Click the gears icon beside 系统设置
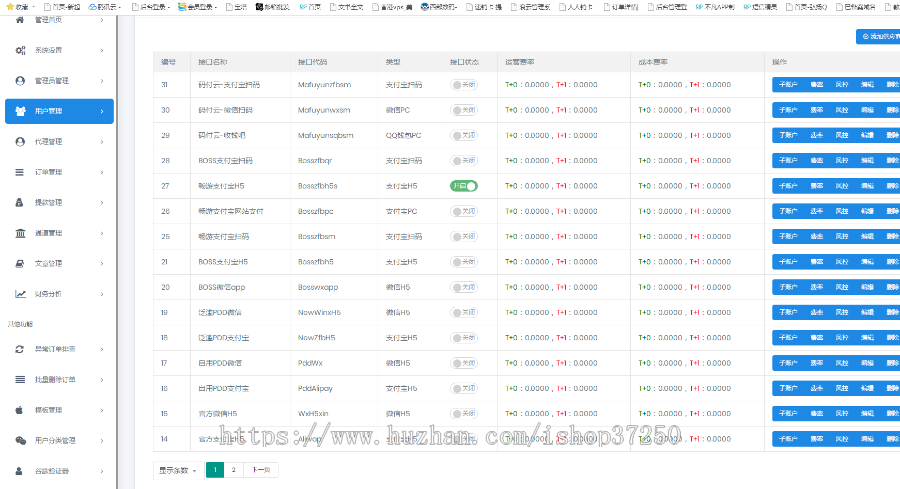This screenshot has height=489, width=900. click(x=21, y=50)
